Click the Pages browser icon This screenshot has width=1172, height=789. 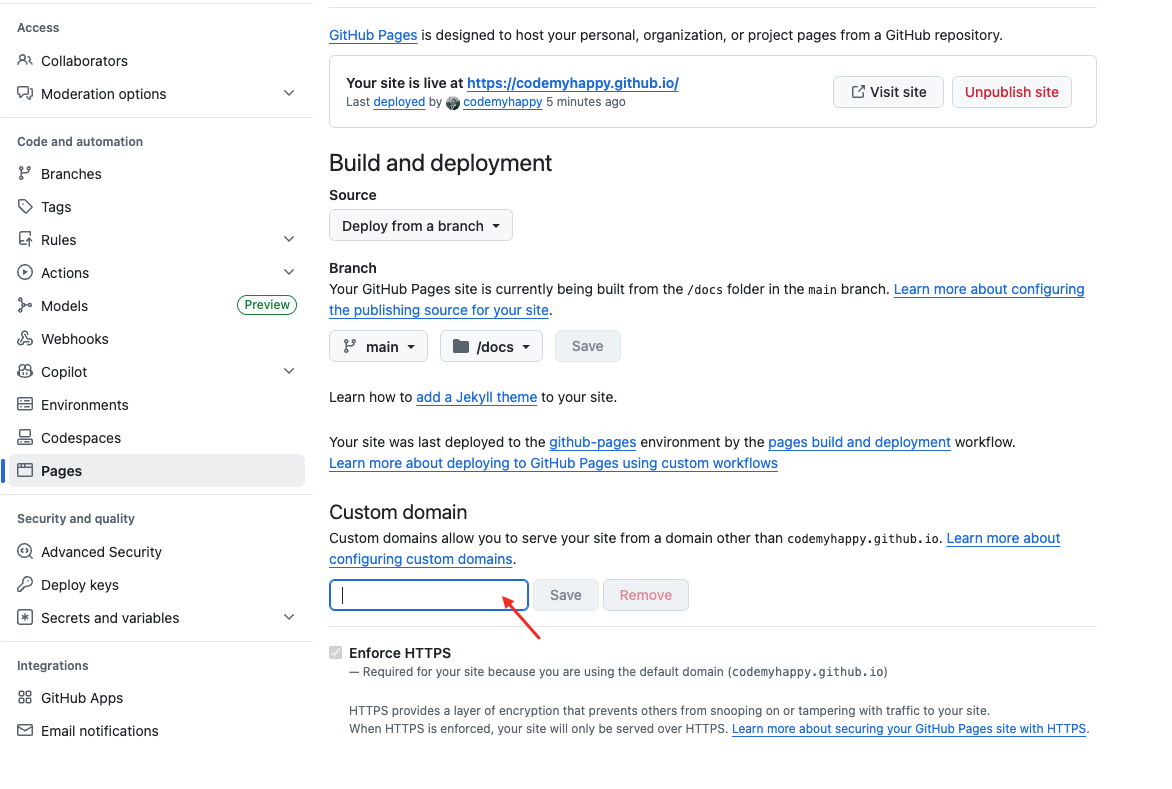click(25, 470)
